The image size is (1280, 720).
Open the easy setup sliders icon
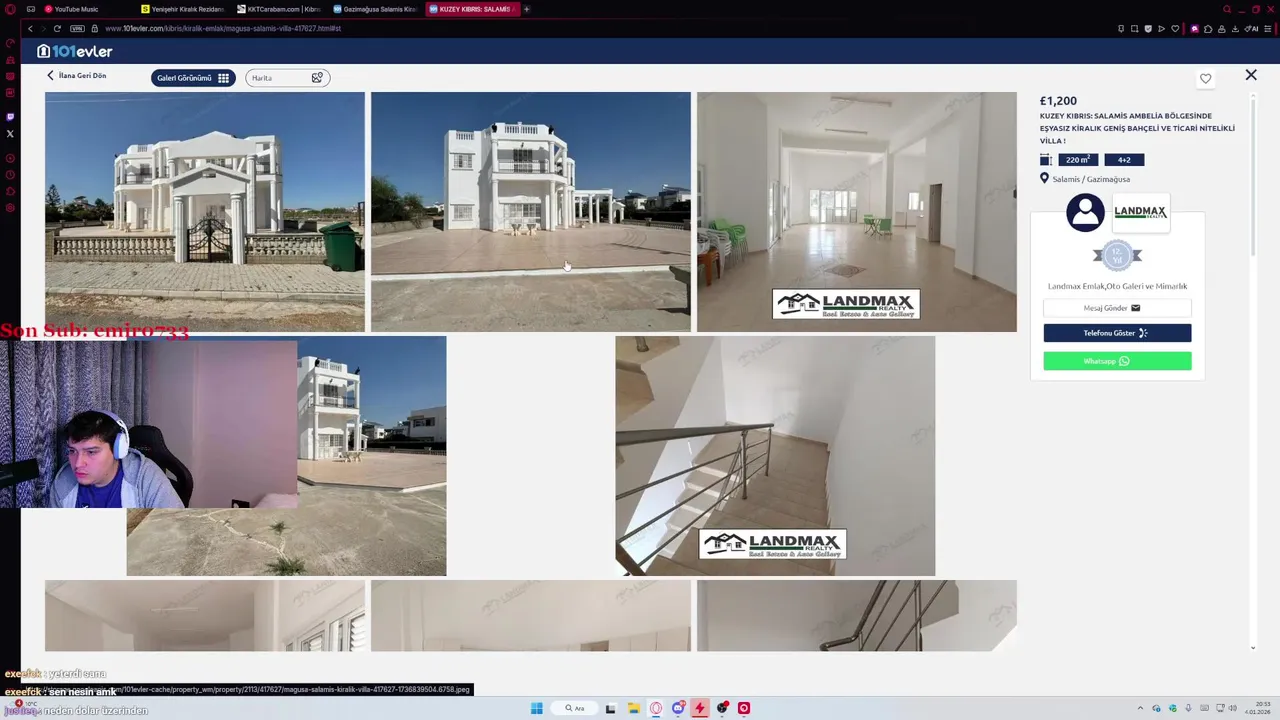coord(1270,28)
